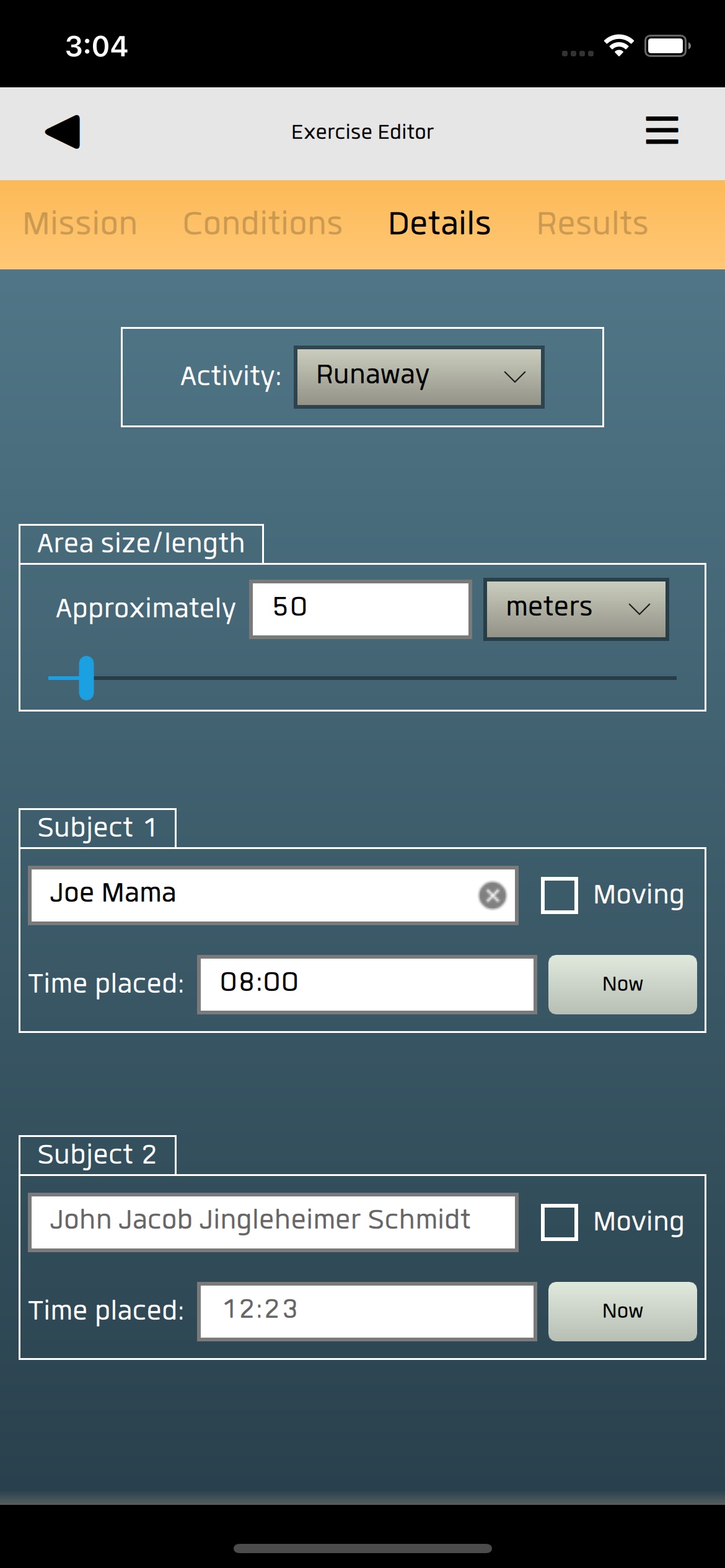Switch to the Mission tab

80,224
